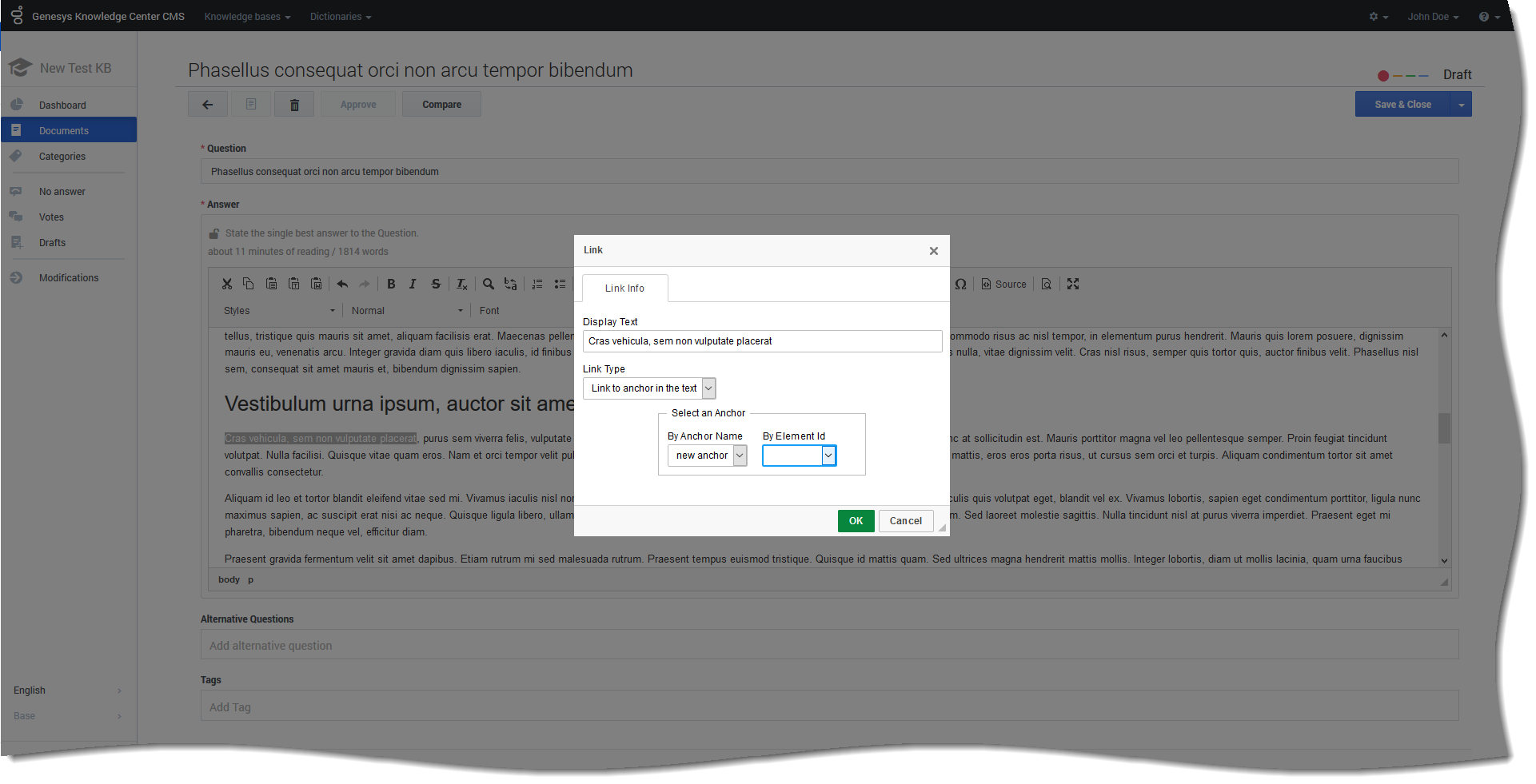
Task: Click the back arrow button
Action: tap(208, 105)
